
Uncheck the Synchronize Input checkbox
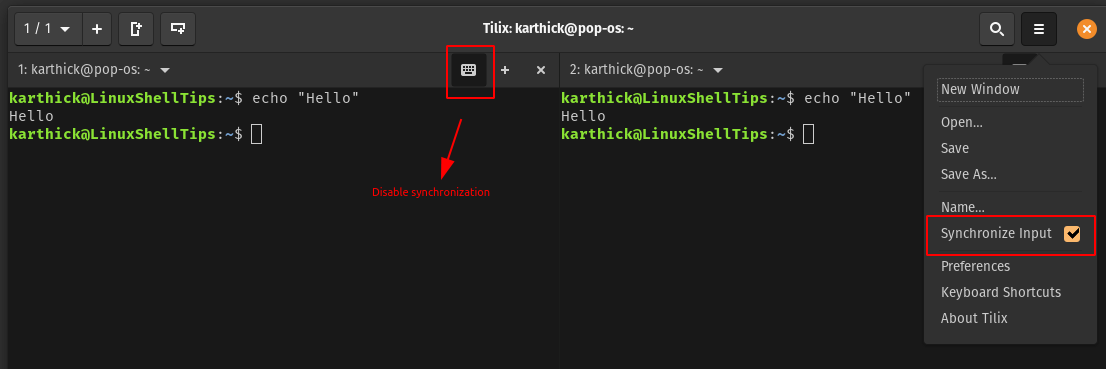click(1072, 234)
